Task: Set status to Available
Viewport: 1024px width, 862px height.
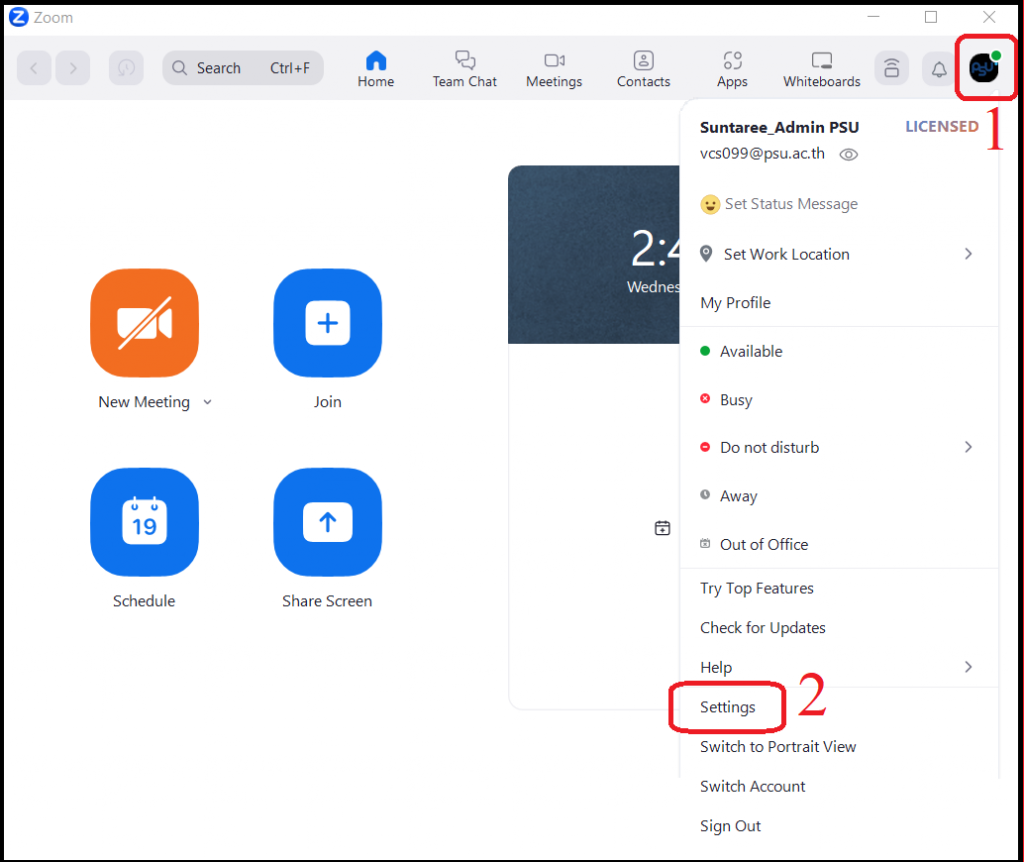Action: 751,351
